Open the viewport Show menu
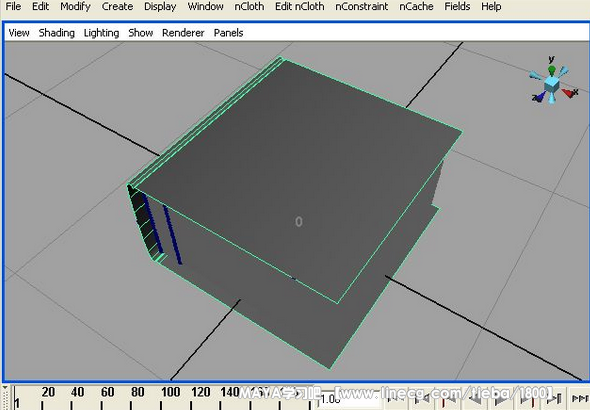 140,33
